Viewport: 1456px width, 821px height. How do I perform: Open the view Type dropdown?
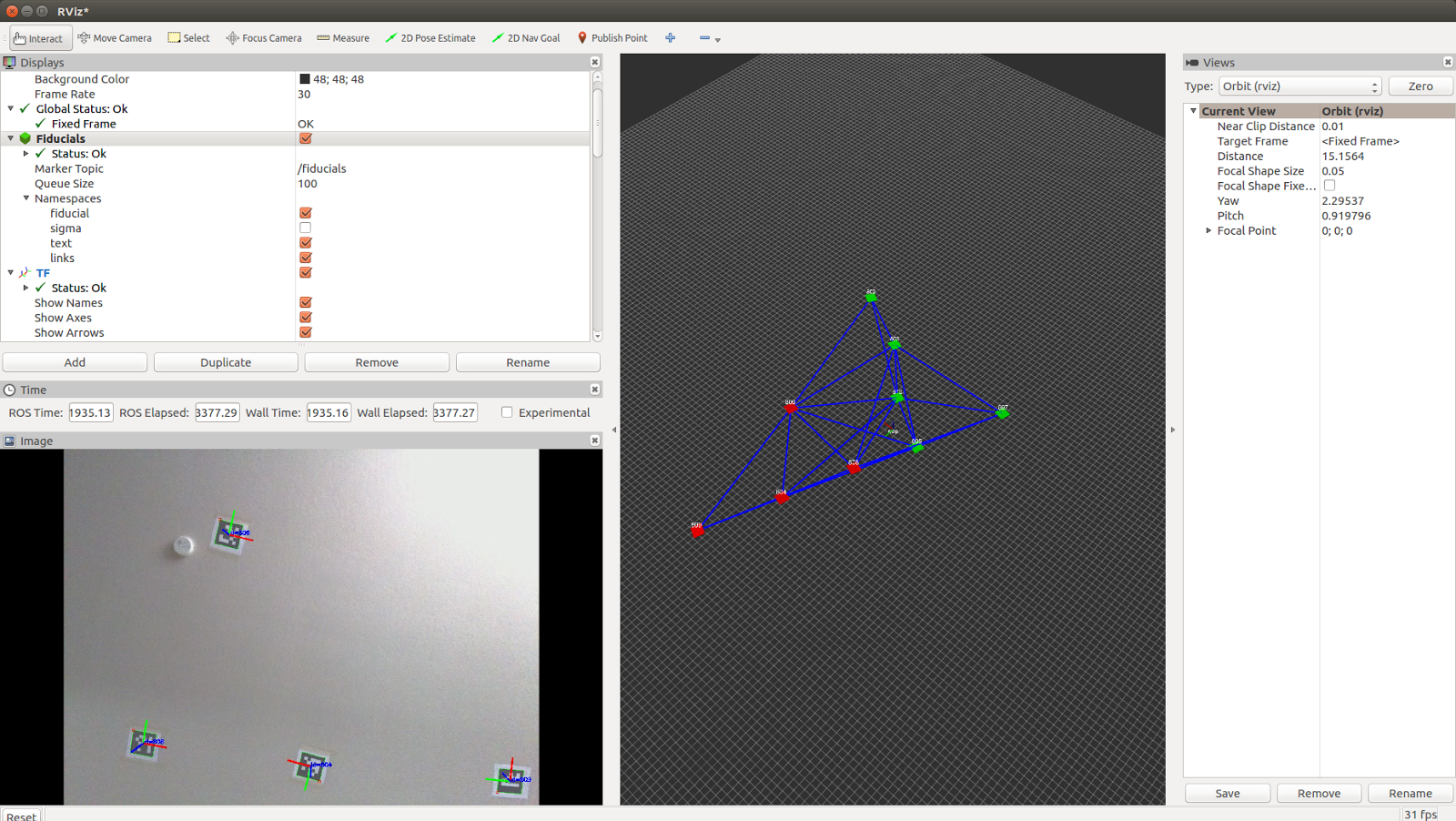[1299, 86]
